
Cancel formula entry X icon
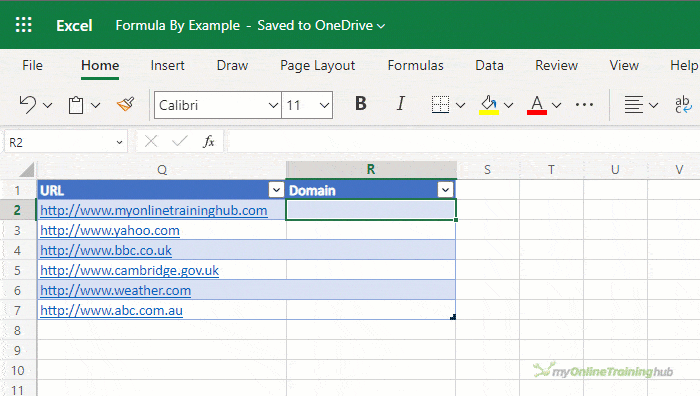pyautogui.click(x=151, y=142)
